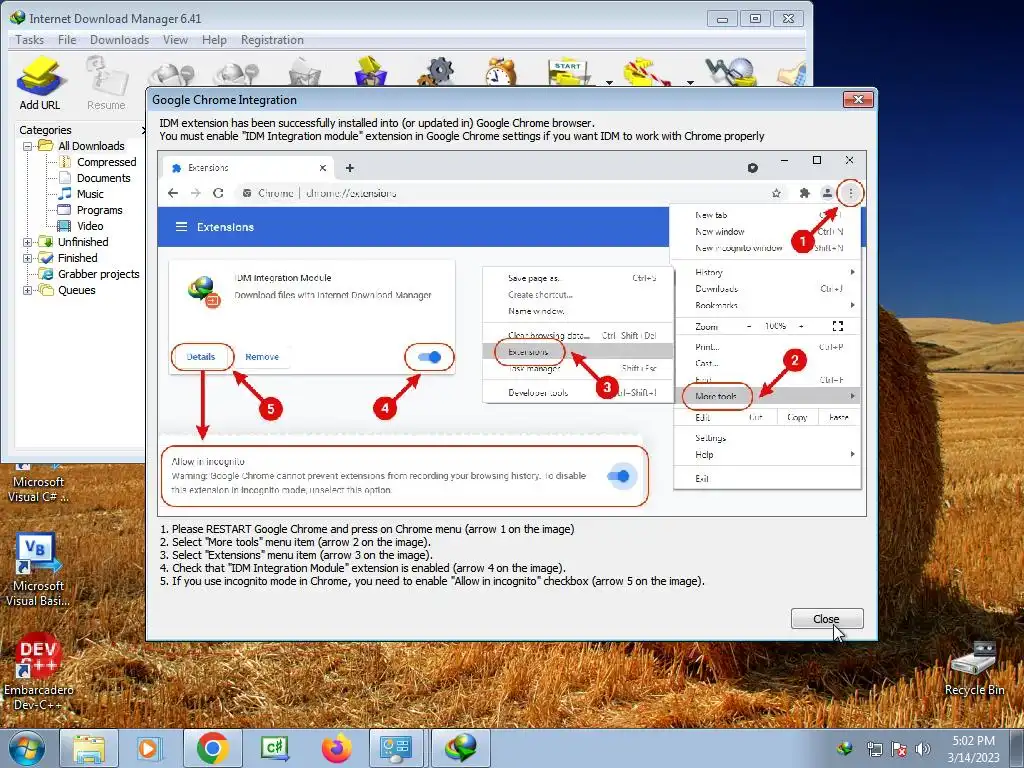The width and height of the screenshot is (1024, 768).
Task: Click IDM icon in system tray
Action: [x=845, y=748]
